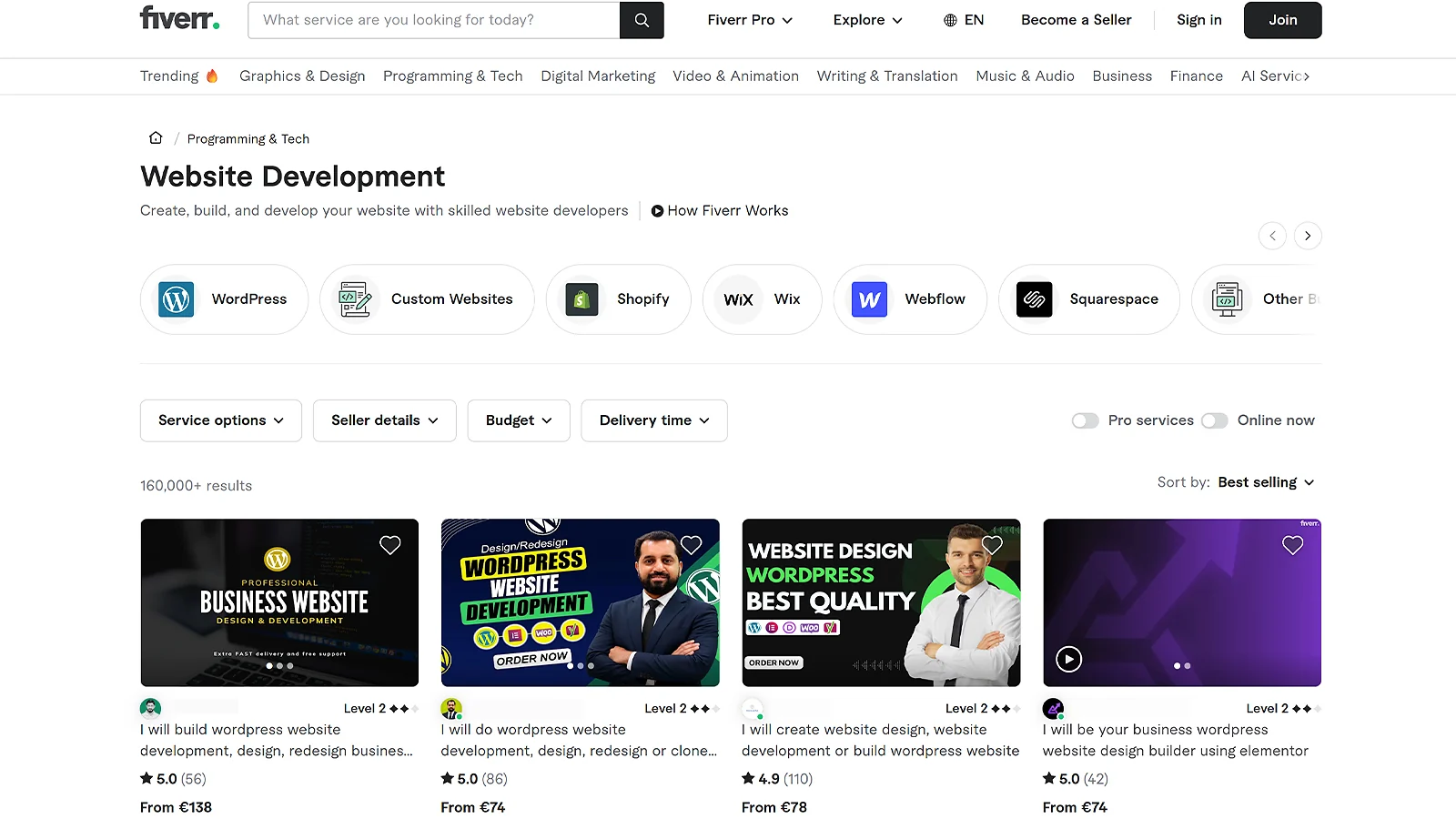Click seller avatar of first gig
The width and height of the screenshot is (1456, 819).
click(150, 708)
